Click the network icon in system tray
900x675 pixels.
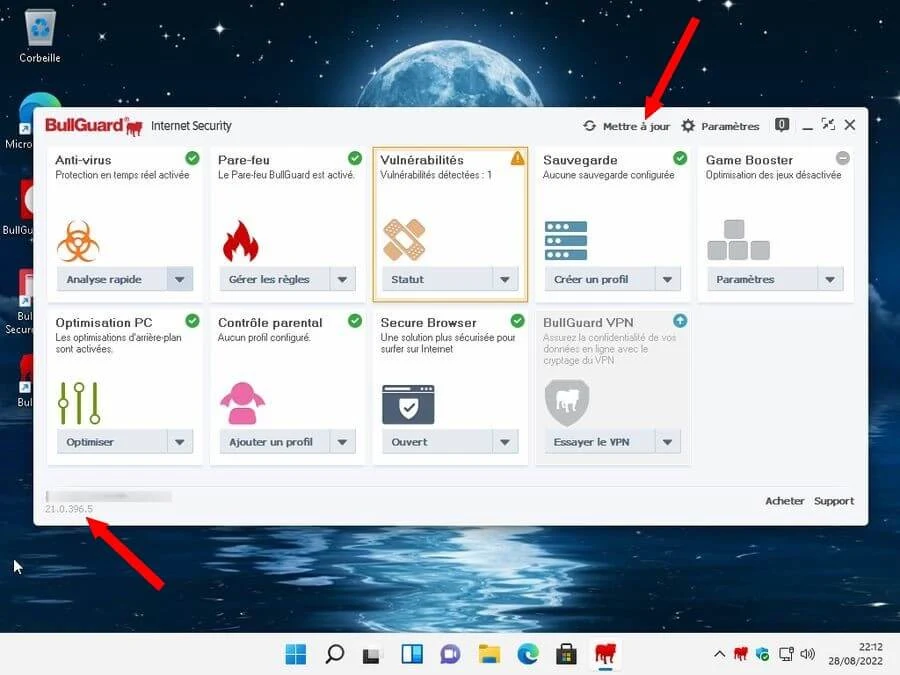click(x=786, y=654)
